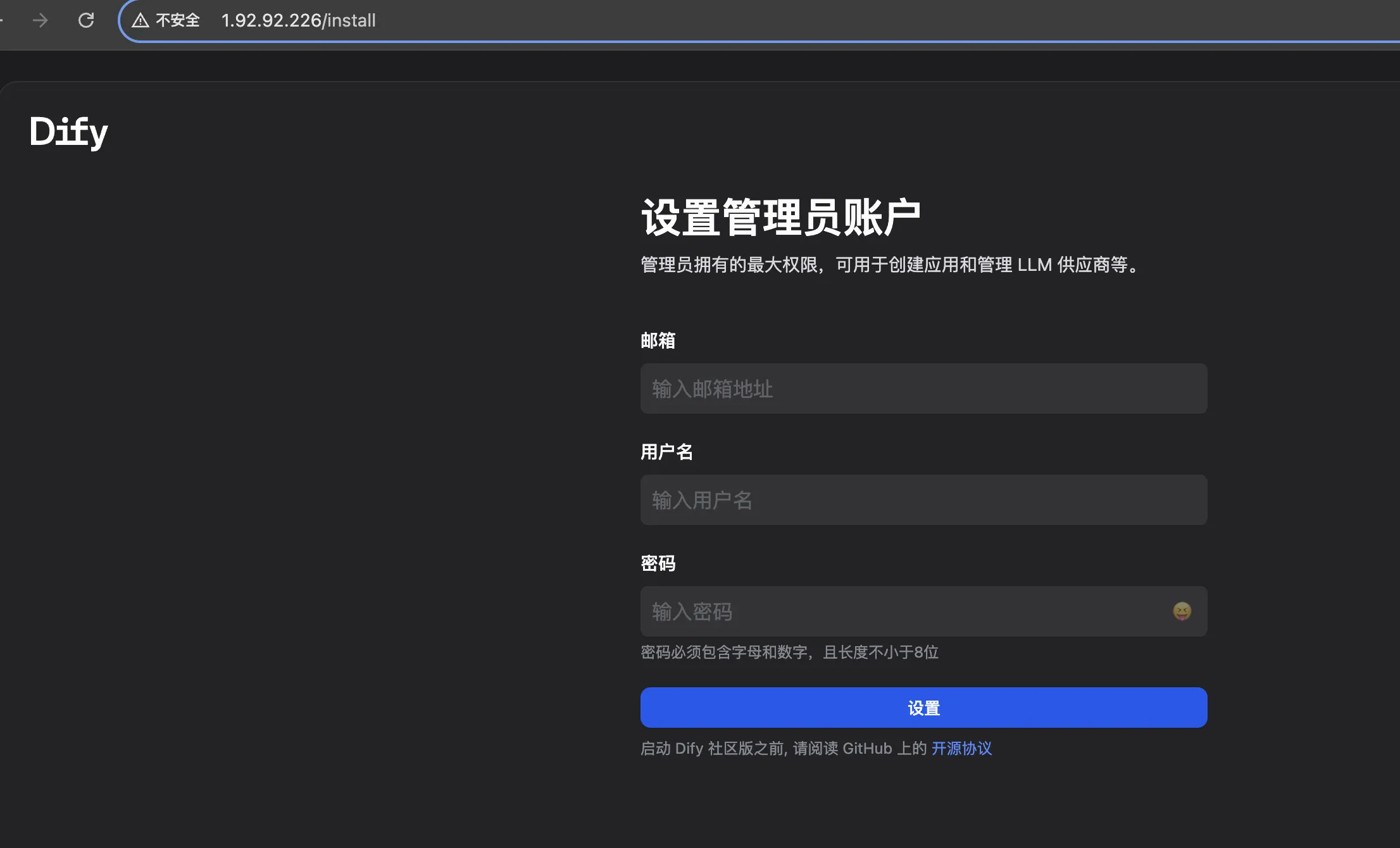Screen dimensions: 1400x848
Task: Click the warning icon inside the address bar
Action: [x=140, y=20]
